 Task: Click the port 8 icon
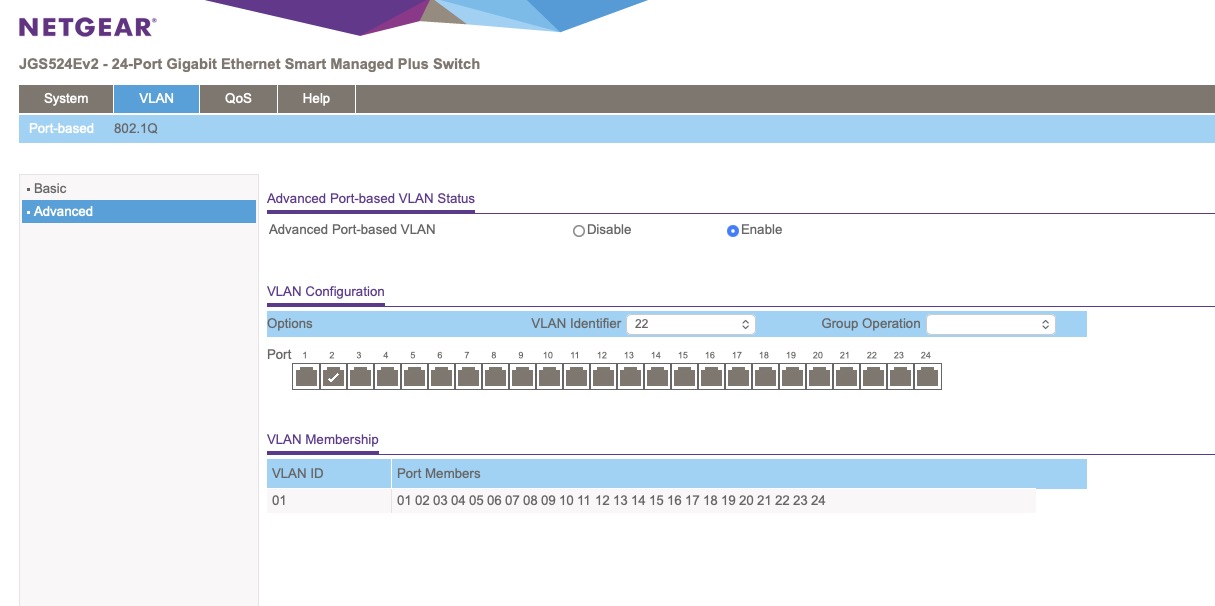[495, 377]
